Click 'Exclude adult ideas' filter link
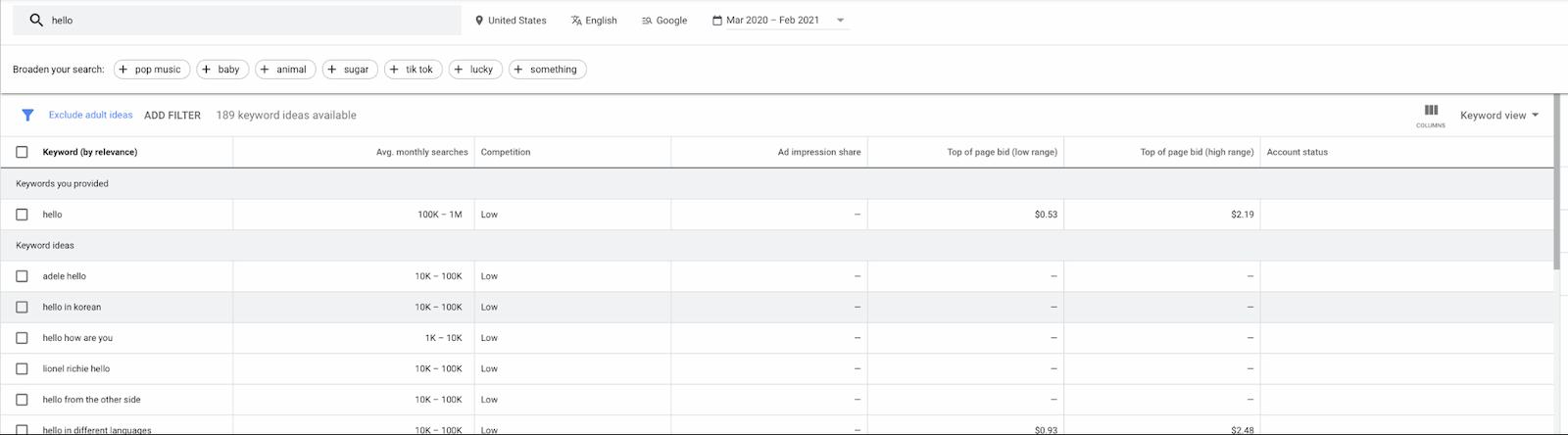This screenshot has height=435, width=1568. 91,115
